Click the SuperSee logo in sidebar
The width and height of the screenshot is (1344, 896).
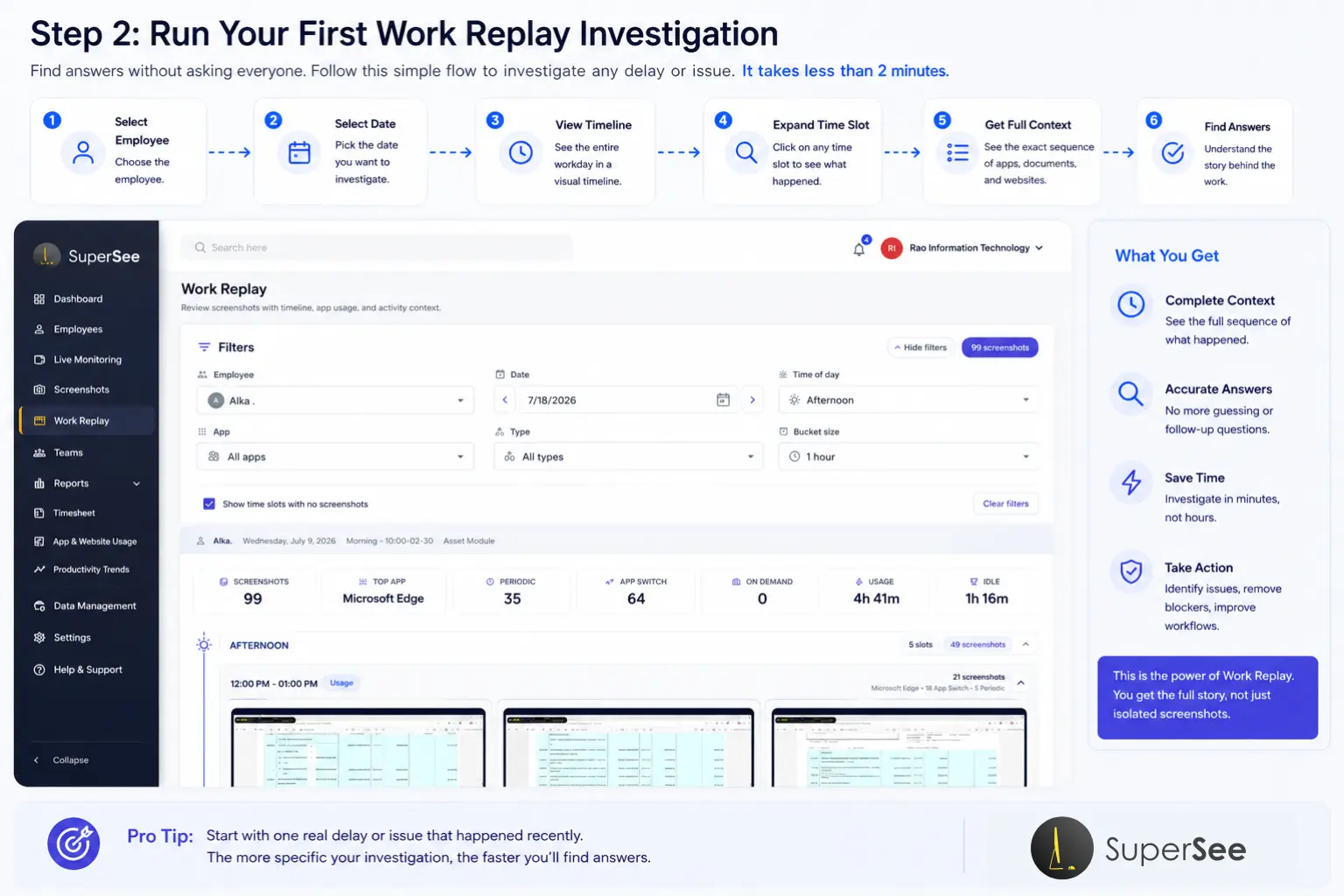point(86,255)
